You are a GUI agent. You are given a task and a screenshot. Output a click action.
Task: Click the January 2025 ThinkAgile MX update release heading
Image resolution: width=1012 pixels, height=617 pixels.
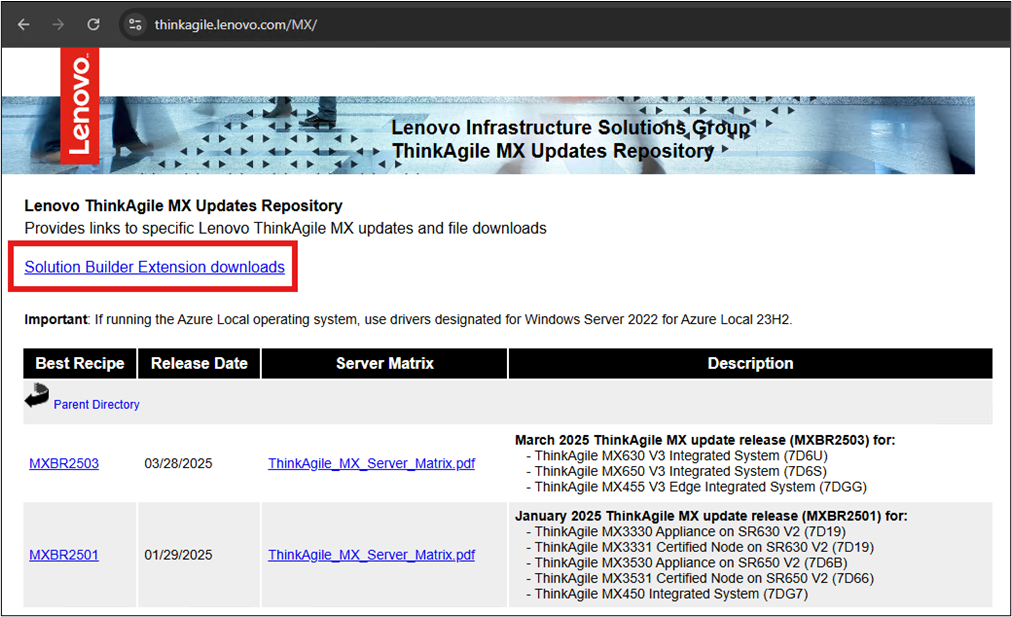pos(711,516)
